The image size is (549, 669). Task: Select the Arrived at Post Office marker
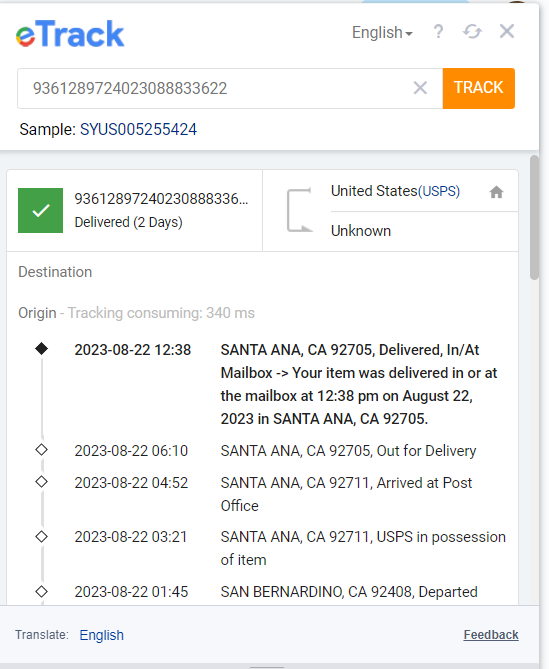(x=41, y=482)
